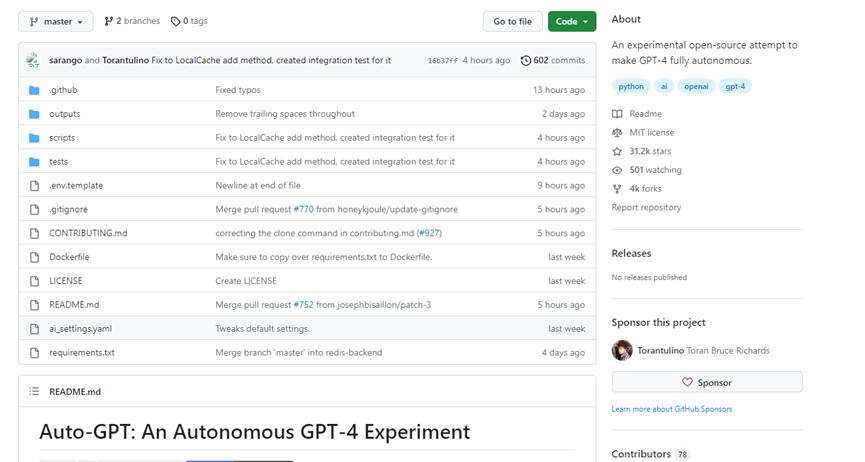Click the Sponsor heart button
This screenshot has width=865, height=462.
pyautogui.click(x=707, y=382)
